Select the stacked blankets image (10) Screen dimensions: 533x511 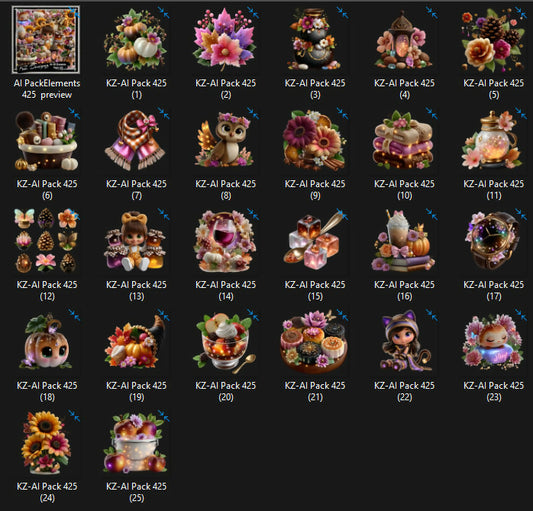click(x=404, y=140)
